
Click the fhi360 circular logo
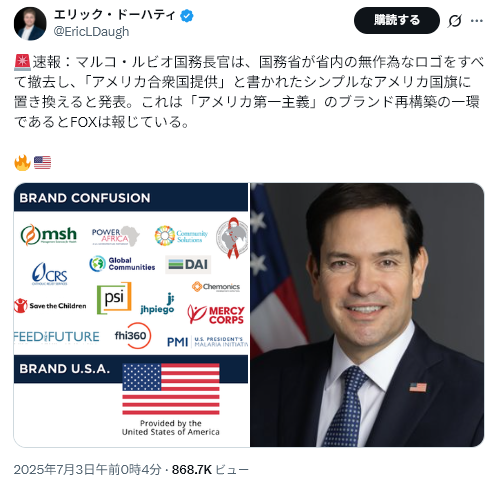pos(133,335)
